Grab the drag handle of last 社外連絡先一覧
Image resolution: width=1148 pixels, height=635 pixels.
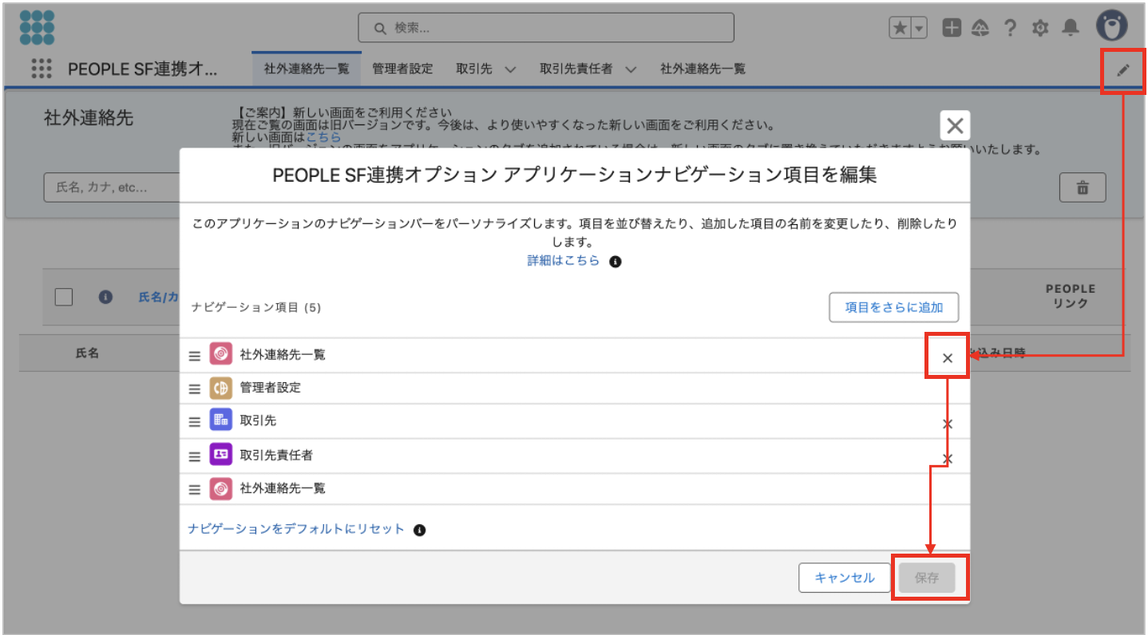194,489
